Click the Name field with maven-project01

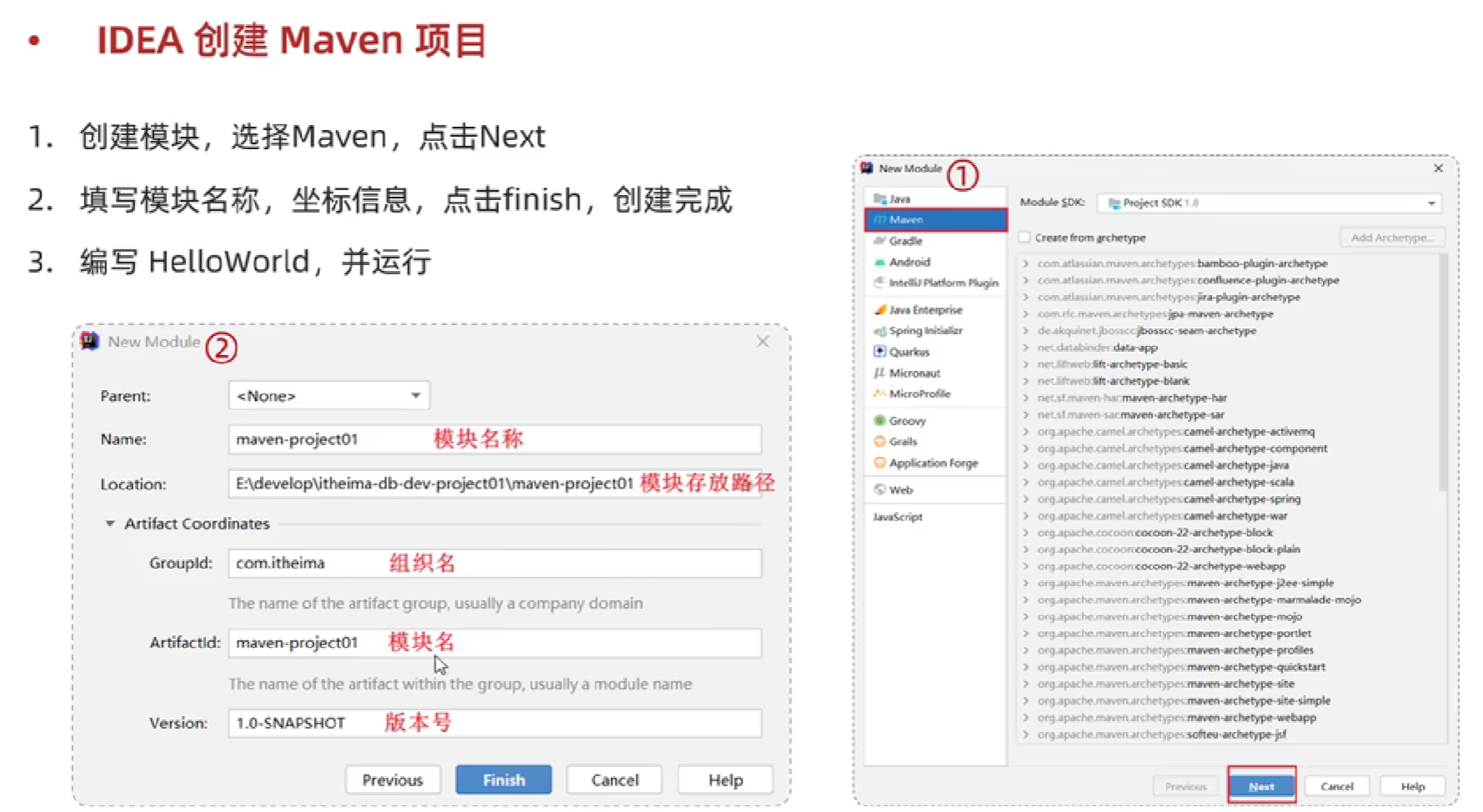[495, 439]
